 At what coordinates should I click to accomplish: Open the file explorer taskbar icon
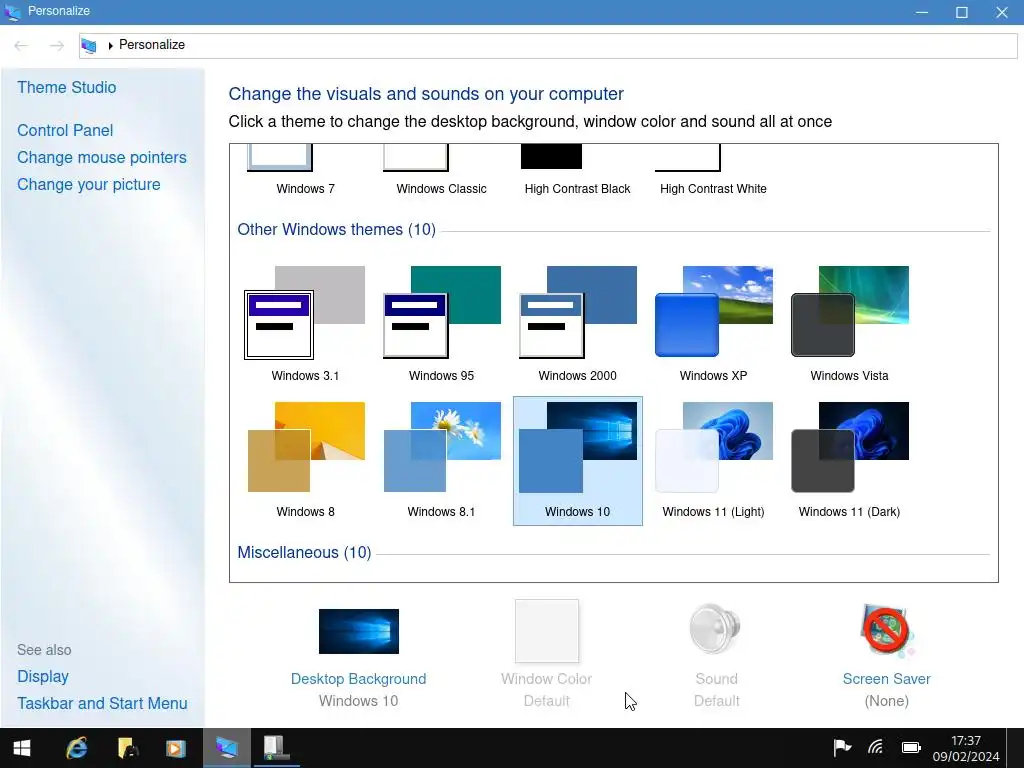click(127, 748)
